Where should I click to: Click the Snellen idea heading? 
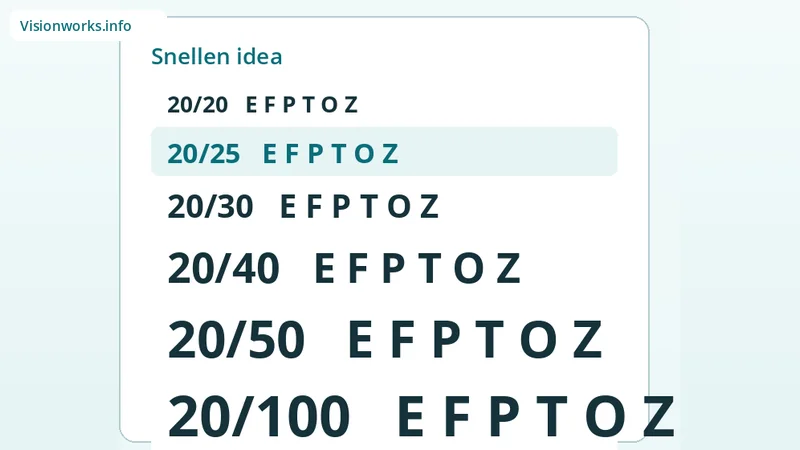(x=216, y=56)
